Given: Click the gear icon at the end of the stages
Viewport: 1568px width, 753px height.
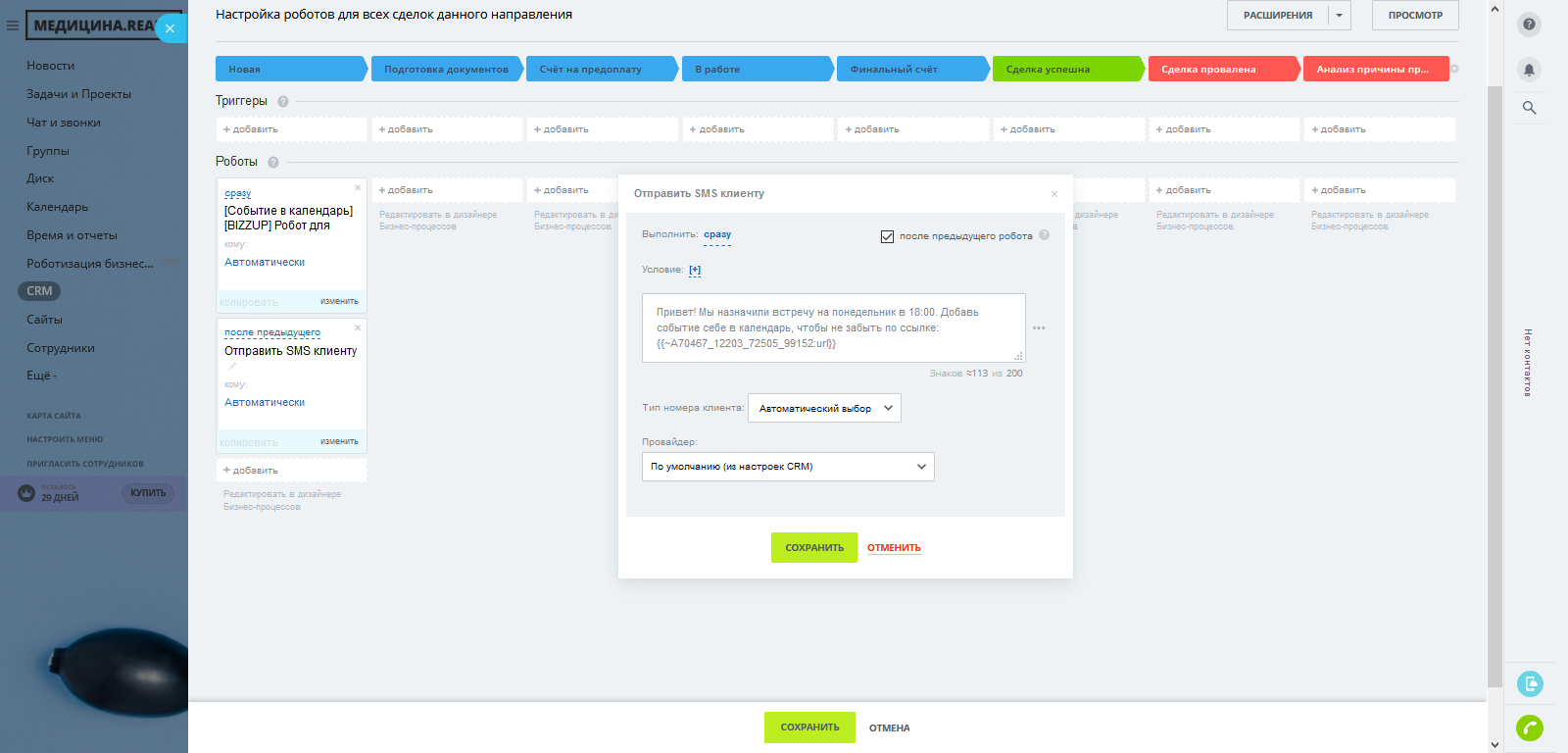Looking at the screenshot, I should pyautogui.click(x=1454, y=69).
